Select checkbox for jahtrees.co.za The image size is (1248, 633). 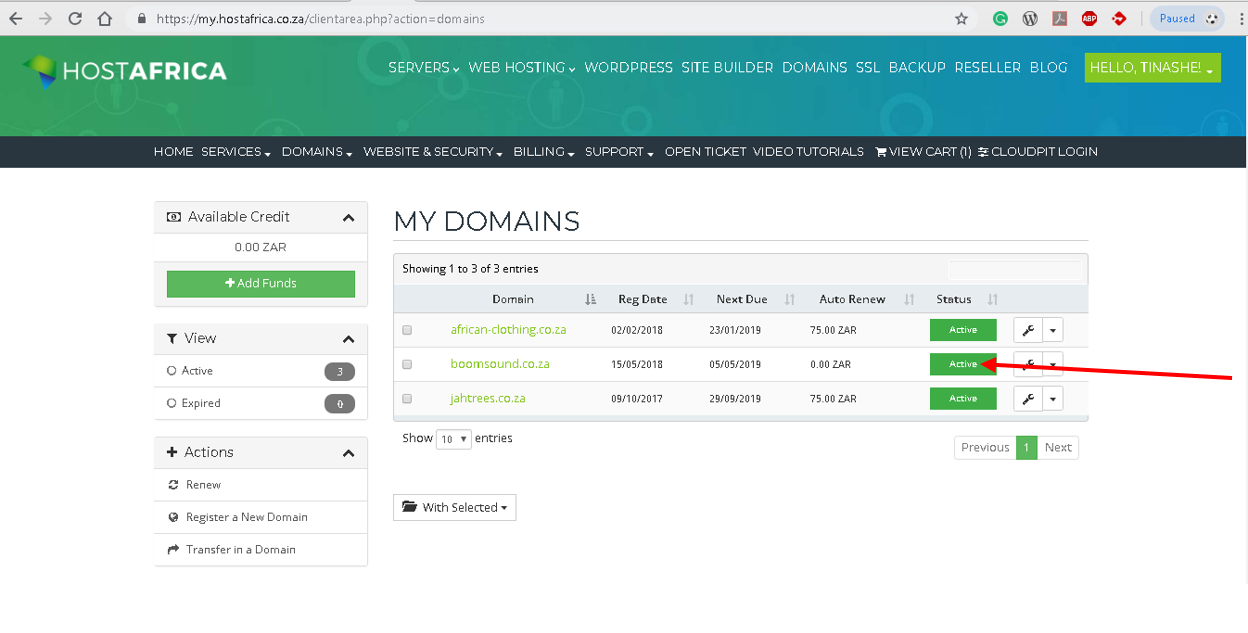point(407,398)
